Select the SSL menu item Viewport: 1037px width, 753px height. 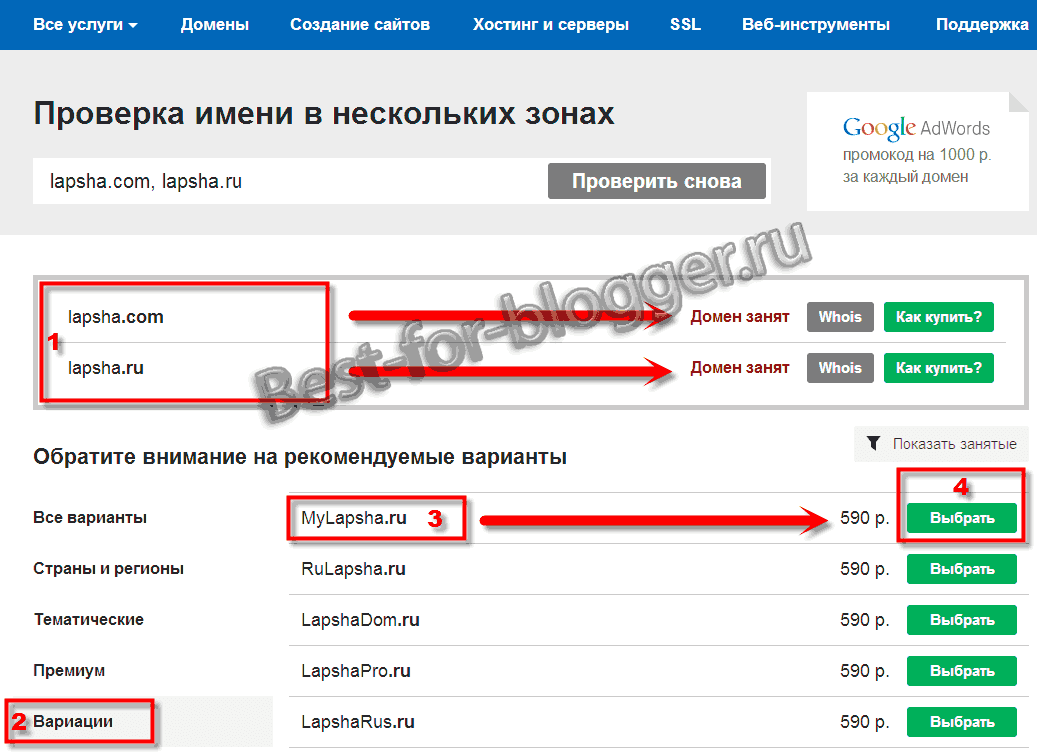click(686, 25)
